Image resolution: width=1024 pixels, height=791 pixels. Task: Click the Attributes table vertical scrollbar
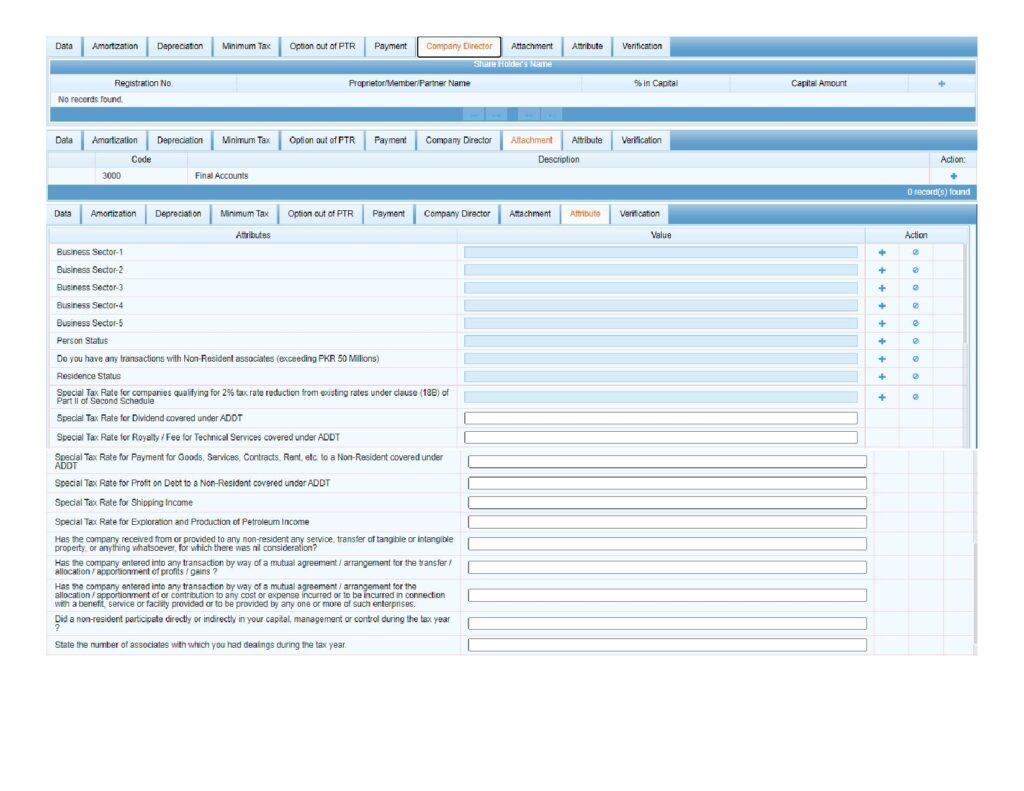(x=965, y=300)
